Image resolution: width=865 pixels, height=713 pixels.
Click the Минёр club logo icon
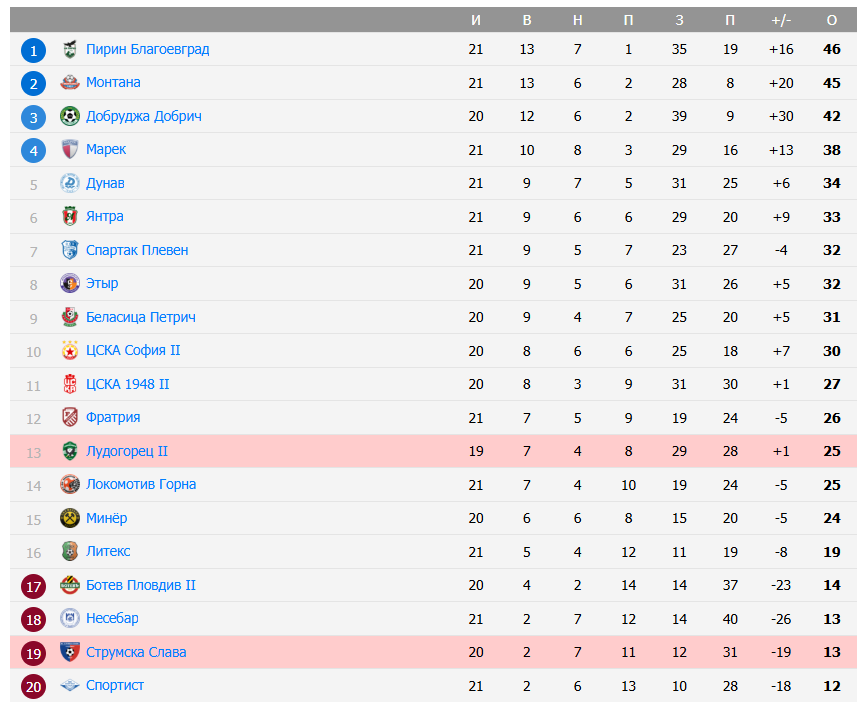pos(69,518)
